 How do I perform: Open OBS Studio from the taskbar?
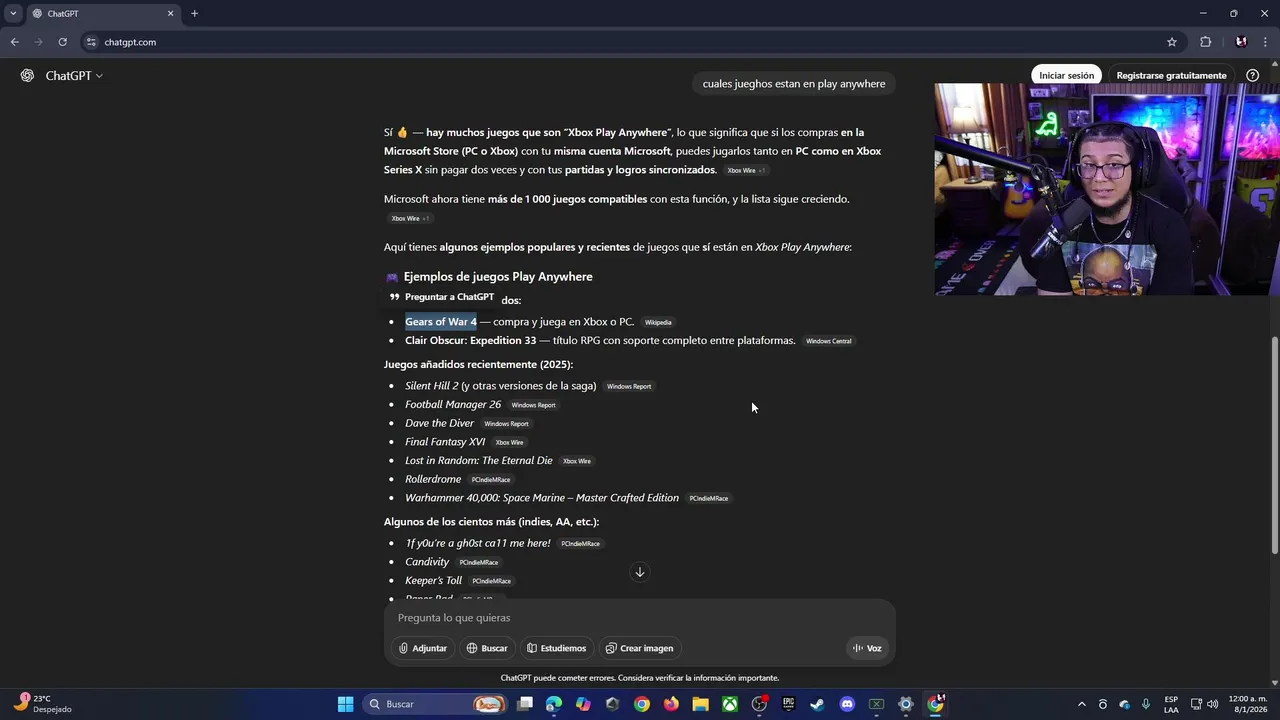759,704
